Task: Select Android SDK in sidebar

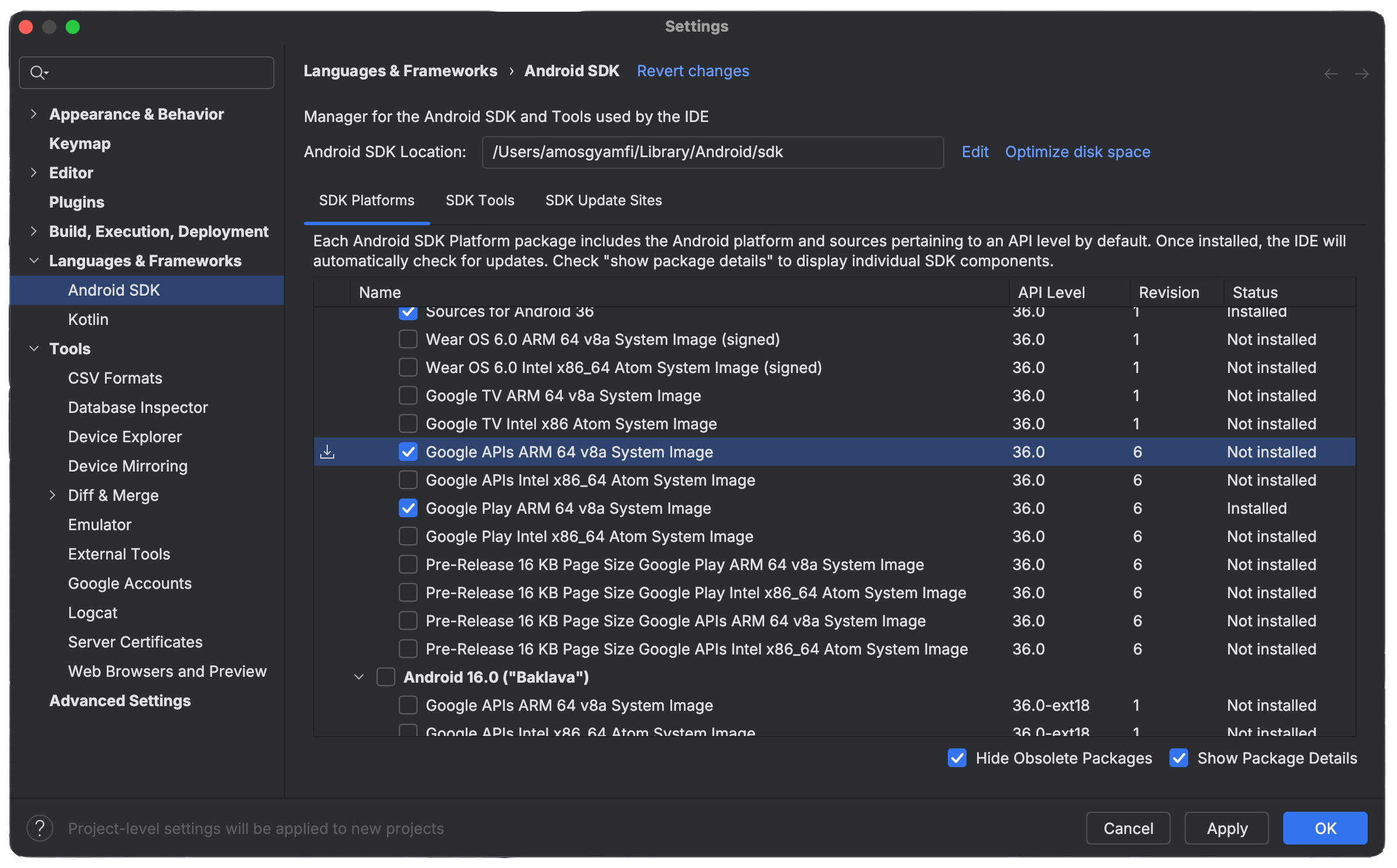Action: pos(147,290)
